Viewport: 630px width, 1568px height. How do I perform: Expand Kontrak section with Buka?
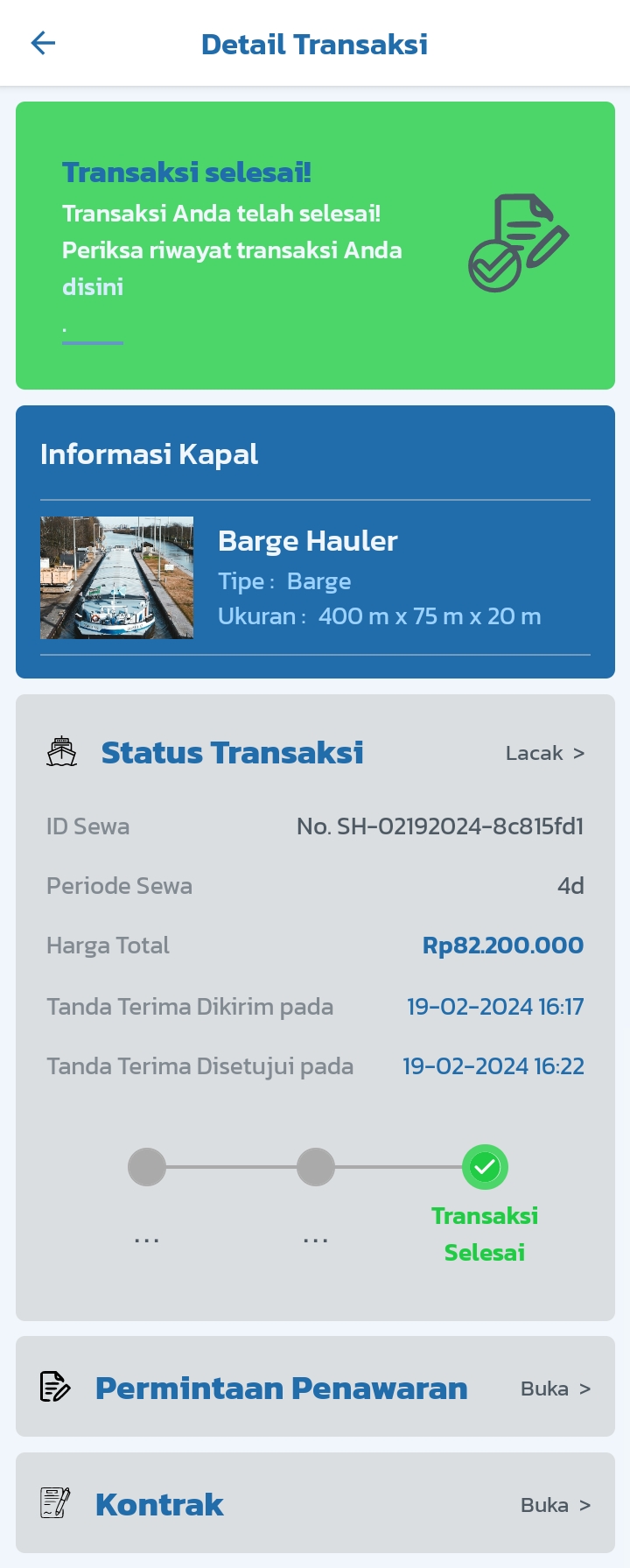pos(556,1505)
